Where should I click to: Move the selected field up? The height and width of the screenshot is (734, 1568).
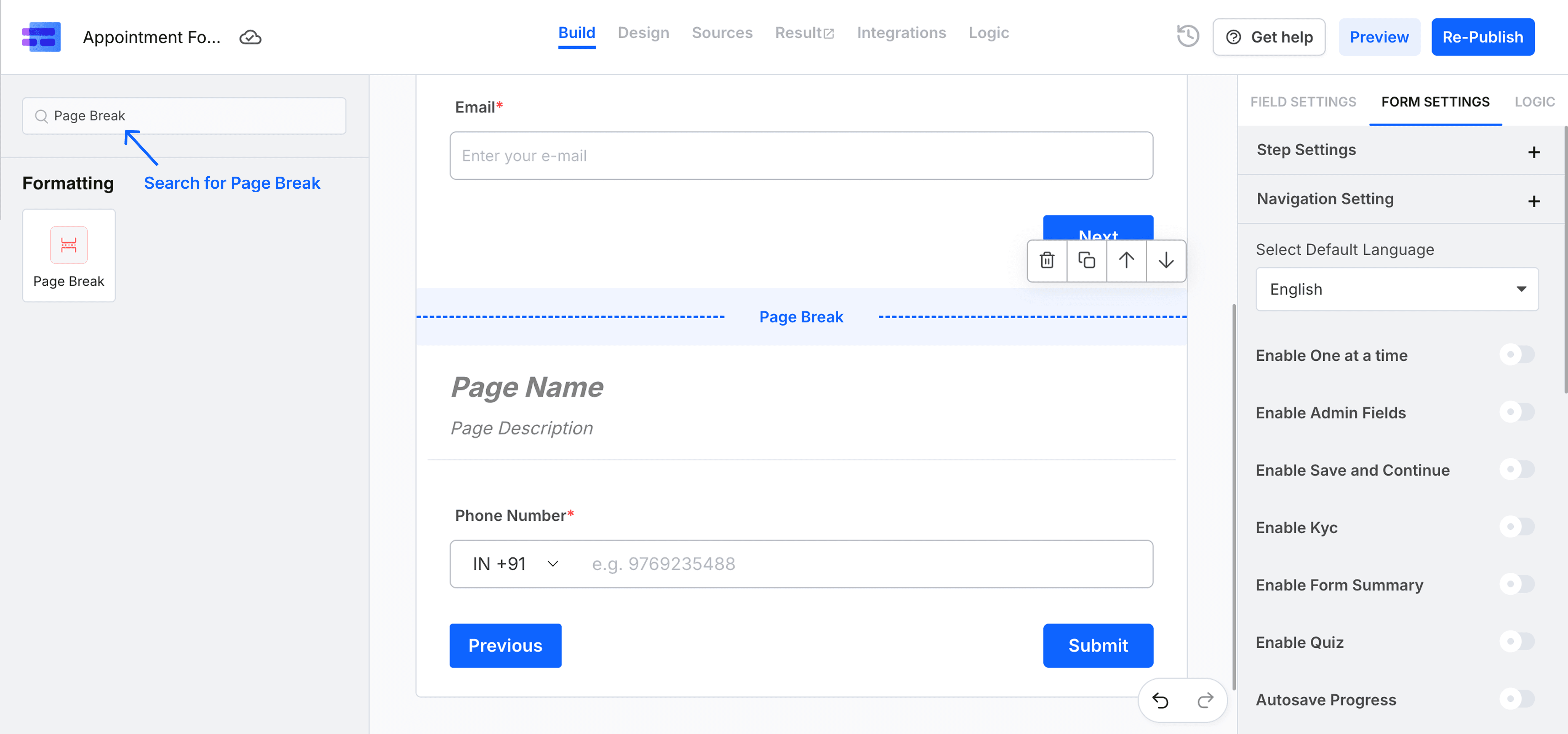point(1126,260)
